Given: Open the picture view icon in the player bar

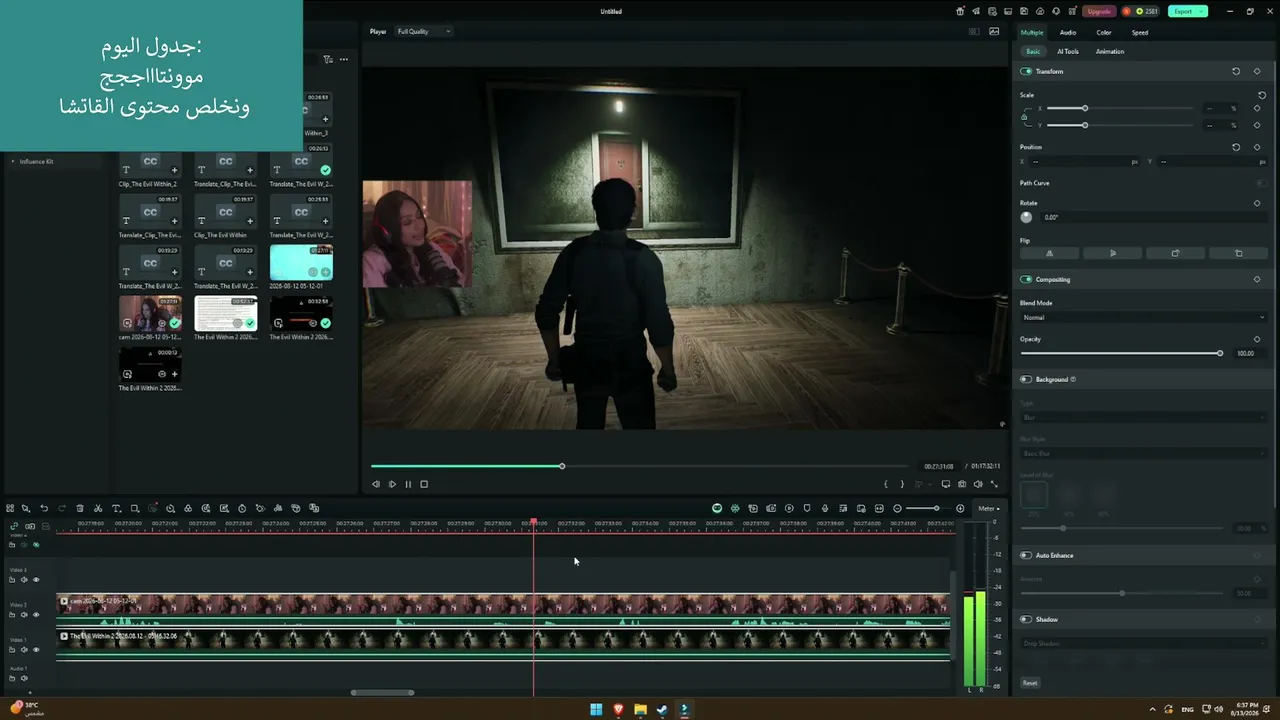Looking at the screenshot, I should (994, 31).
